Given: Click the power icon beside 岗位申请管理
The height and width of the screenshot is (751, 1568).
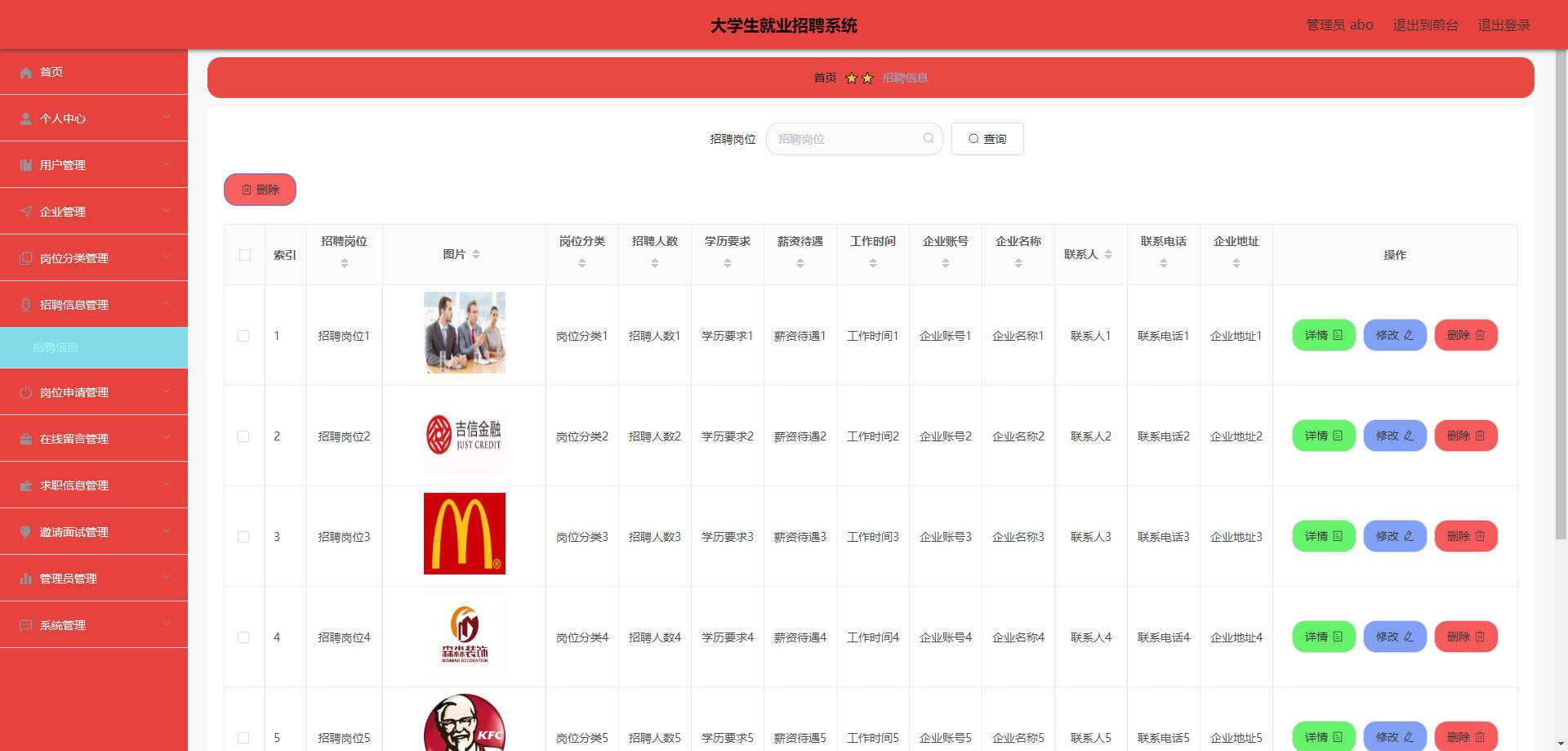Looking at the screenshot, I should pos(26,393).
